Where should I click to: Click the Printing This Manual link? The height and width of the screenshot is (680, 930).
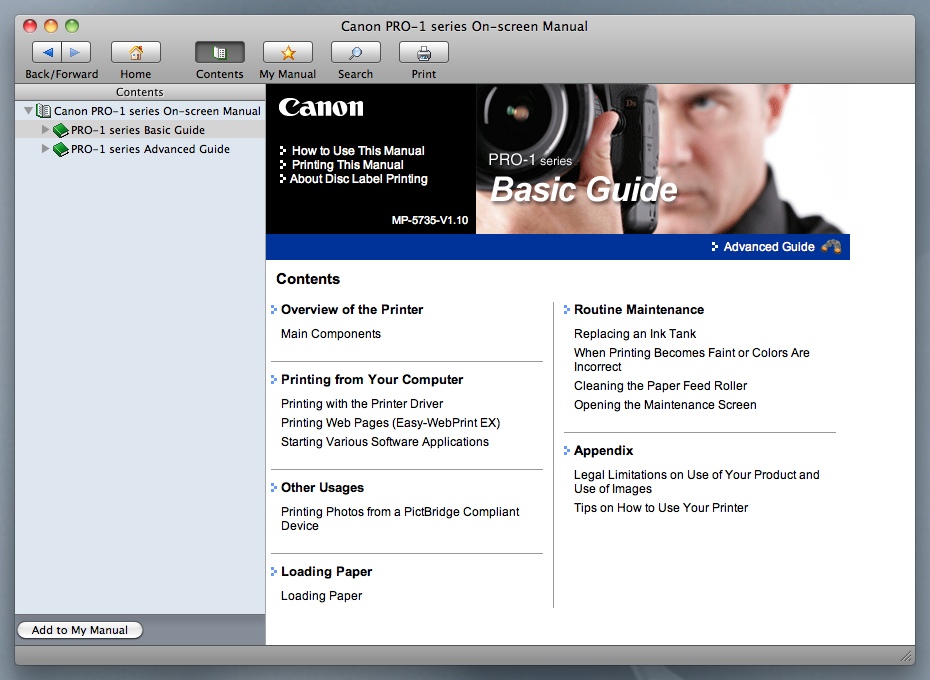(x=347, y=165)
